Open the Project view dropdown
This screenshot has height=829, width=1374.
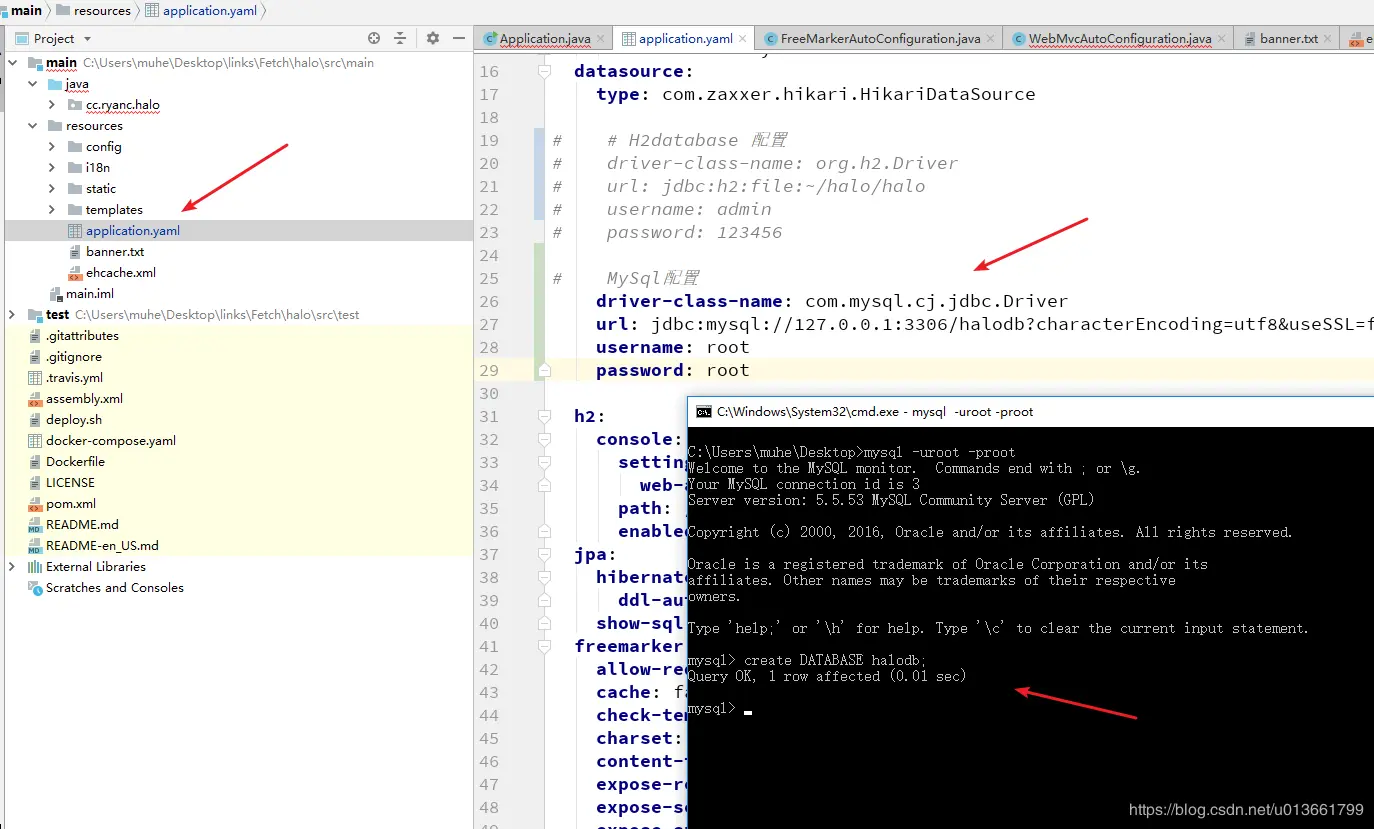point(87,39)
